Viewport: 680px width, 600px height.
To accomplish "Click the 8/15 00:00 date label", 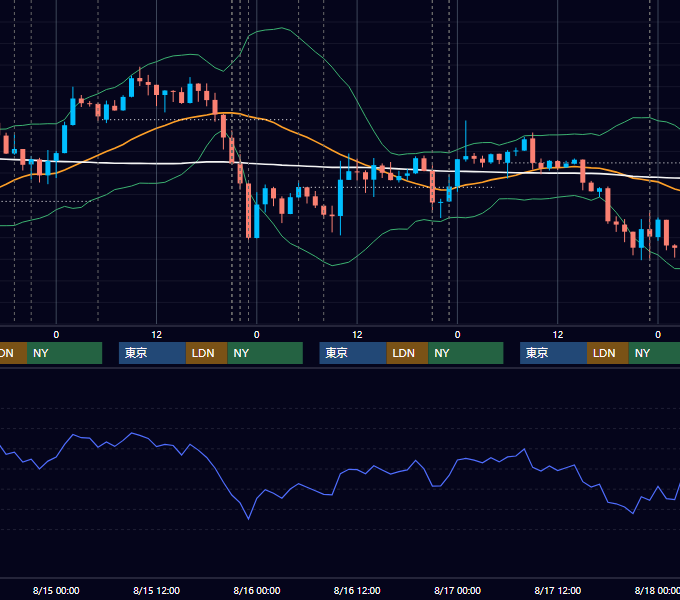I will pyautogui.click(x=56, y=590).
